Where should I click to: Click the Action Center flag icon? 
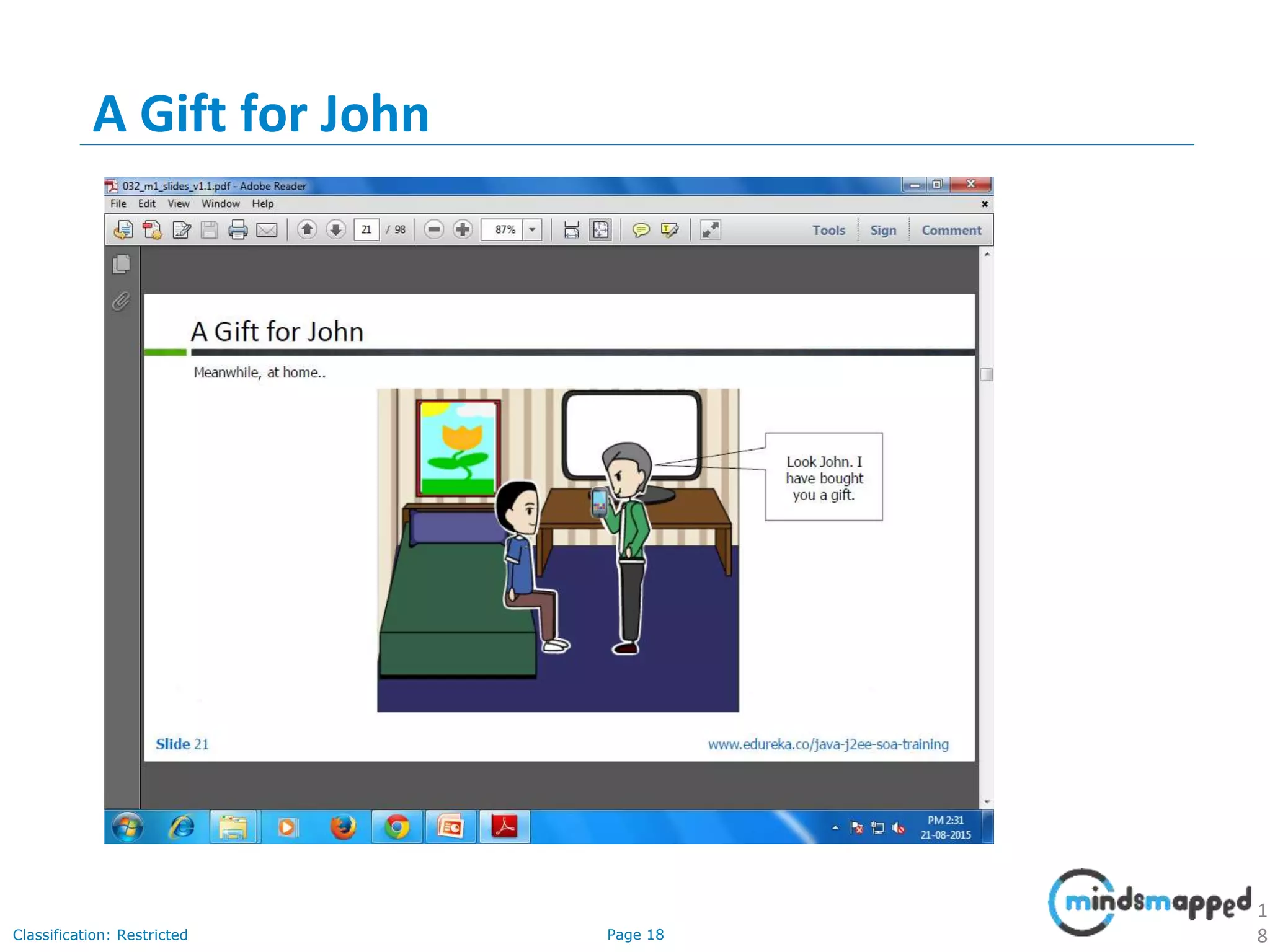(856, 827)
